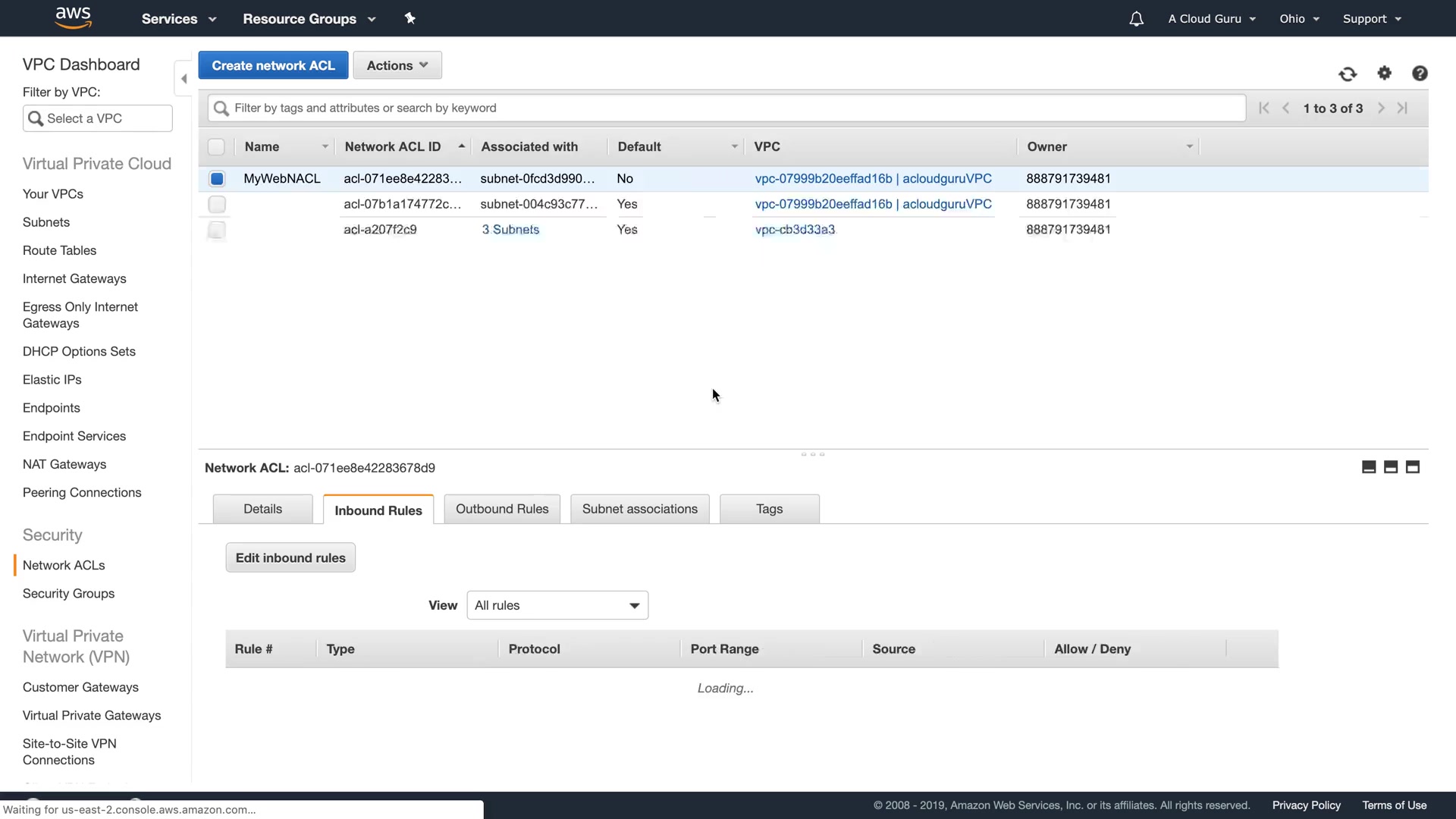Switch to the Outbound Rules tab
This screenshot has height=819, width=1456.
(502, 509)
